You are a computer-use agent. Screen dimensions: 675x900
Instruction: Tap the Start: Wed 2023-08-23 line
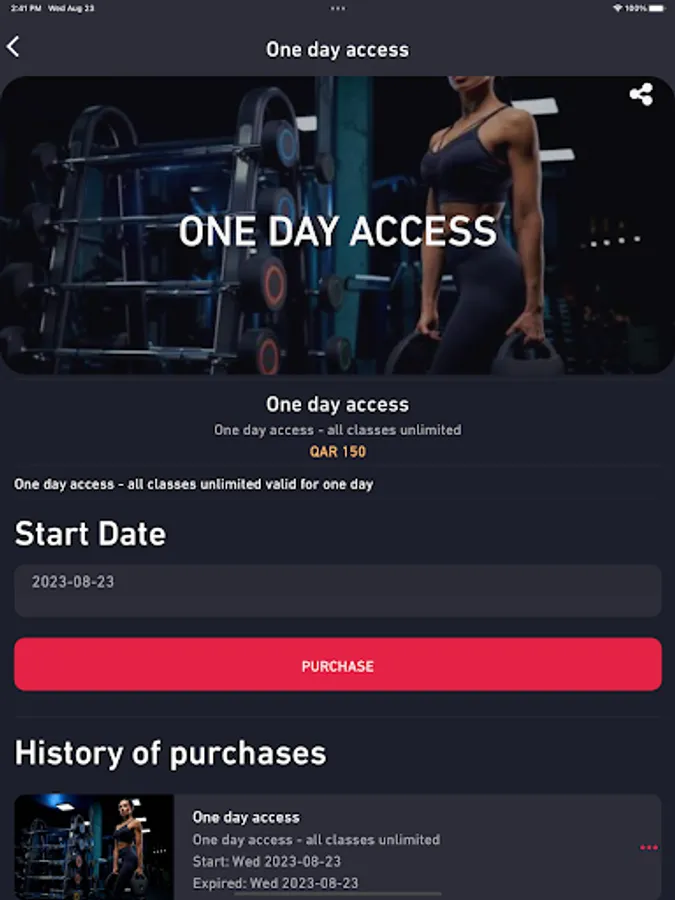(x=267, y=861)
